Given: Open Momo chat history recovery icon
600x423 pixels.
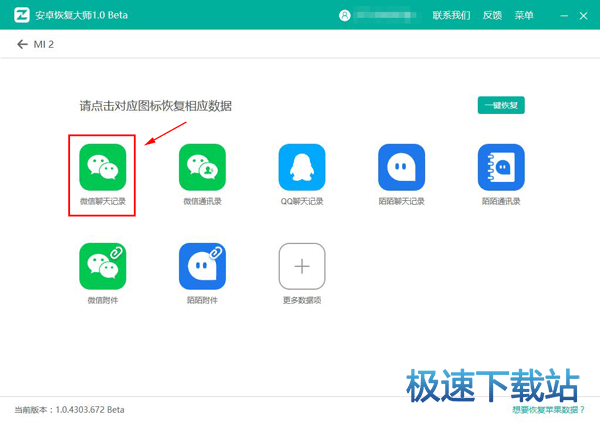Looking at the screenshot, I should pos(401,167).
